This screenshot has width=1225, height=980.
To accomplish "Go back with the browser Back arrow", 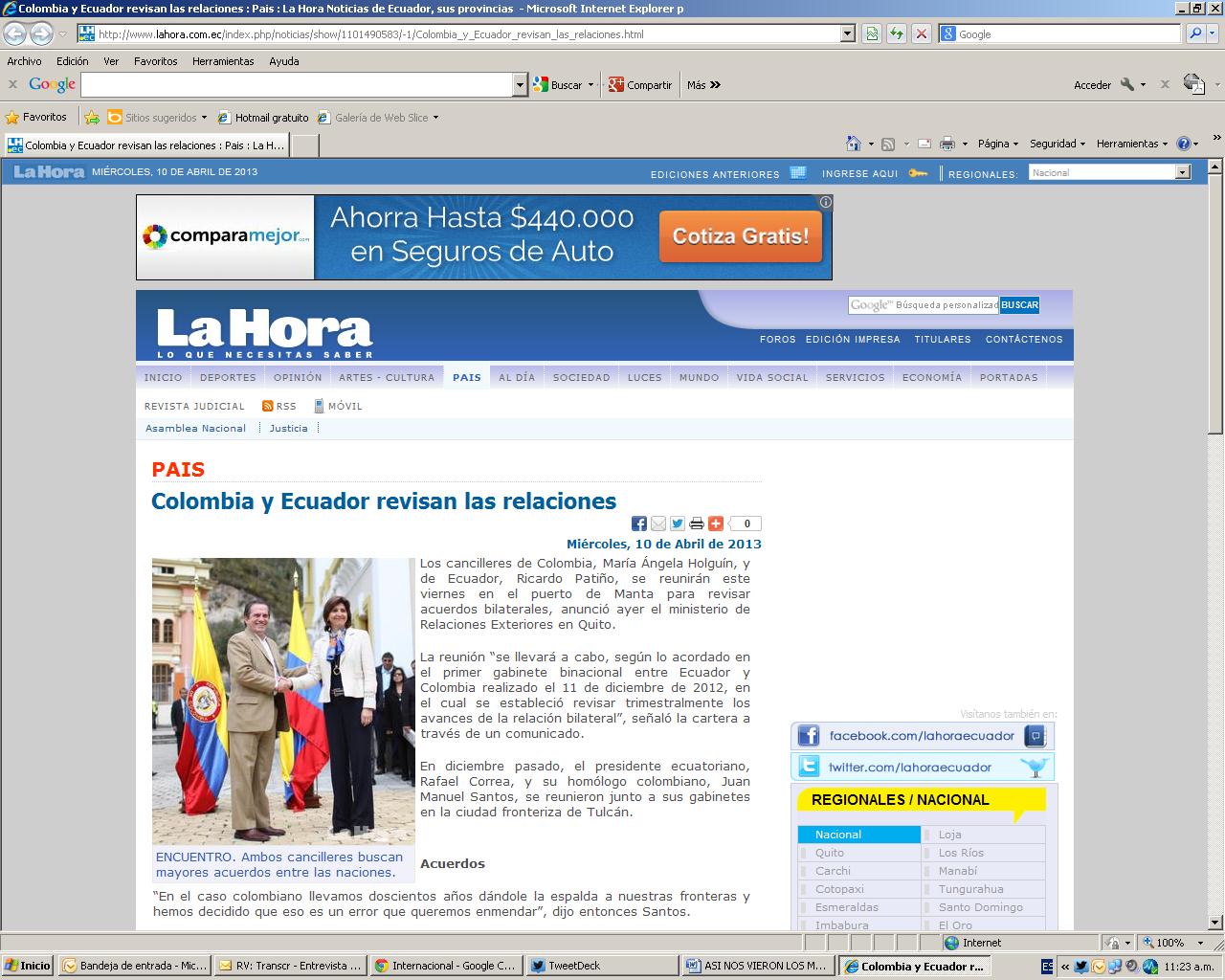I will click(x=14, y=33).
